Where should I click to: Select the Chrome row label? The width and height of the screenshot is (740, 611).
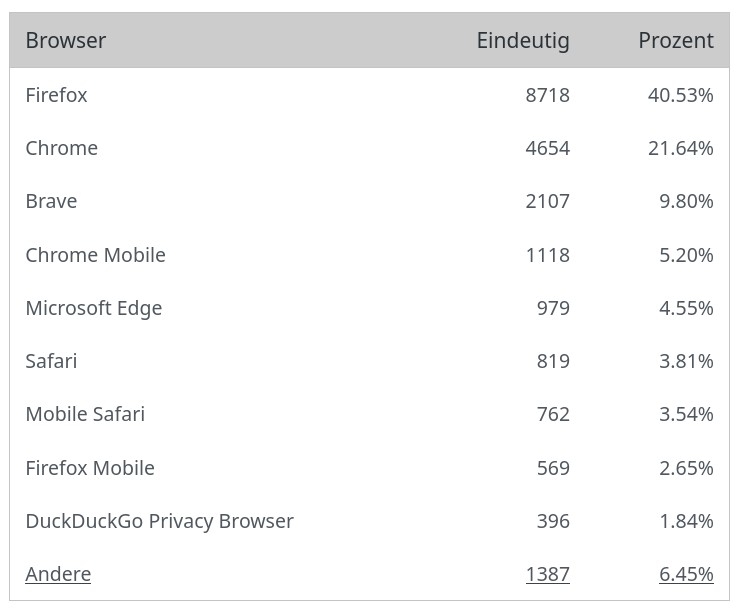click(62, 148)
